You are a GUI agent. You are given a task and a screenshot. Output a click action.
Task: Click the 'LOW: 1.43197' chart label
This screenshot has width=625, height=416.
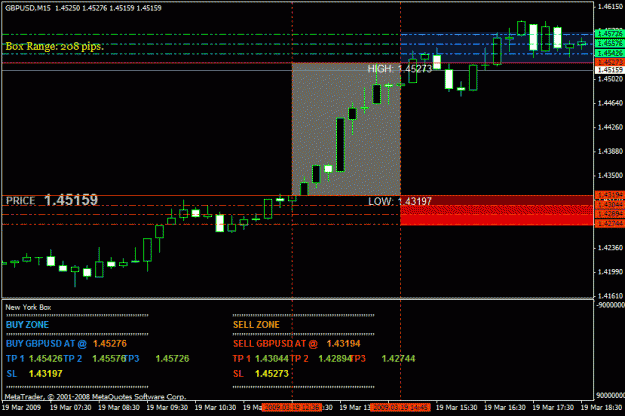(399, 201)
